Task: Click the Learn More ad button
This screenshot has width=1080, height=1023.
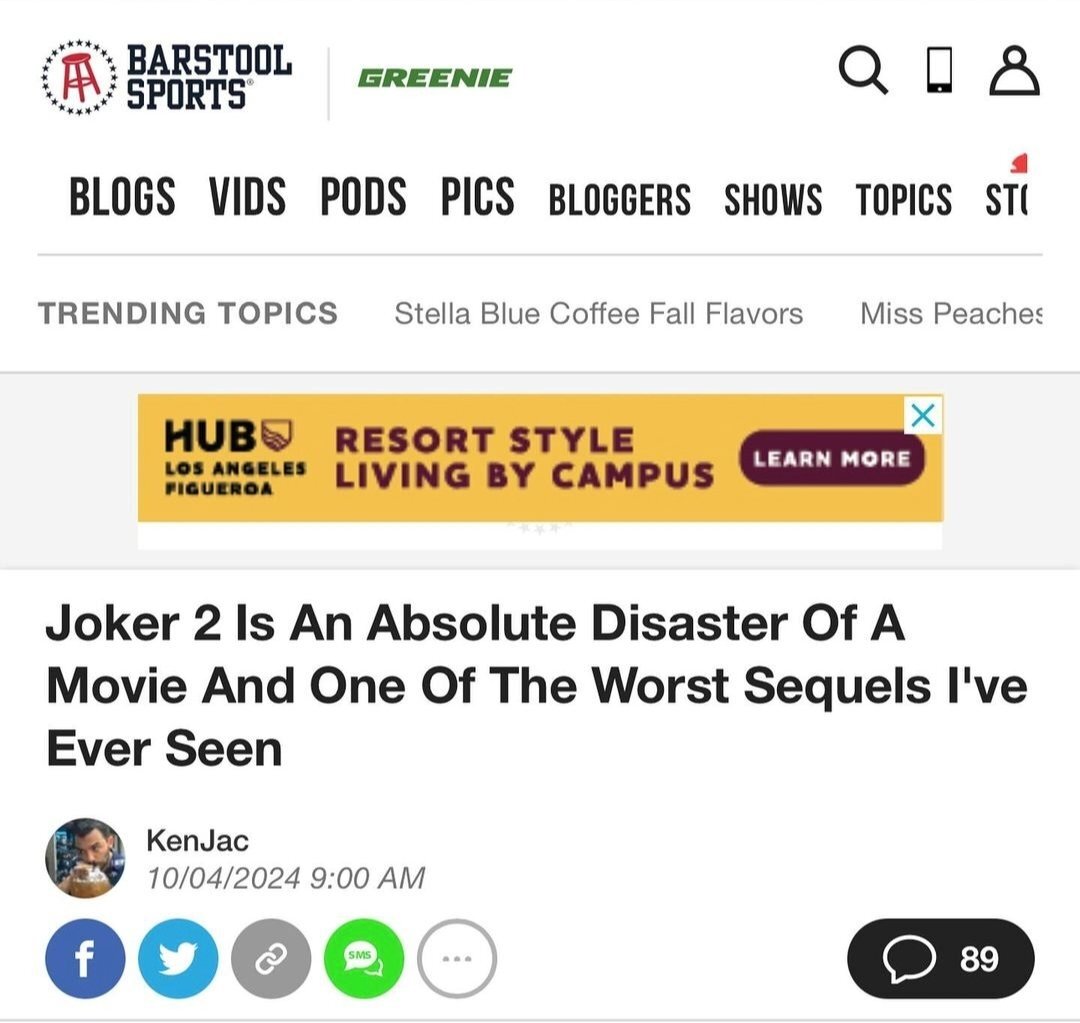Action: 831,459
